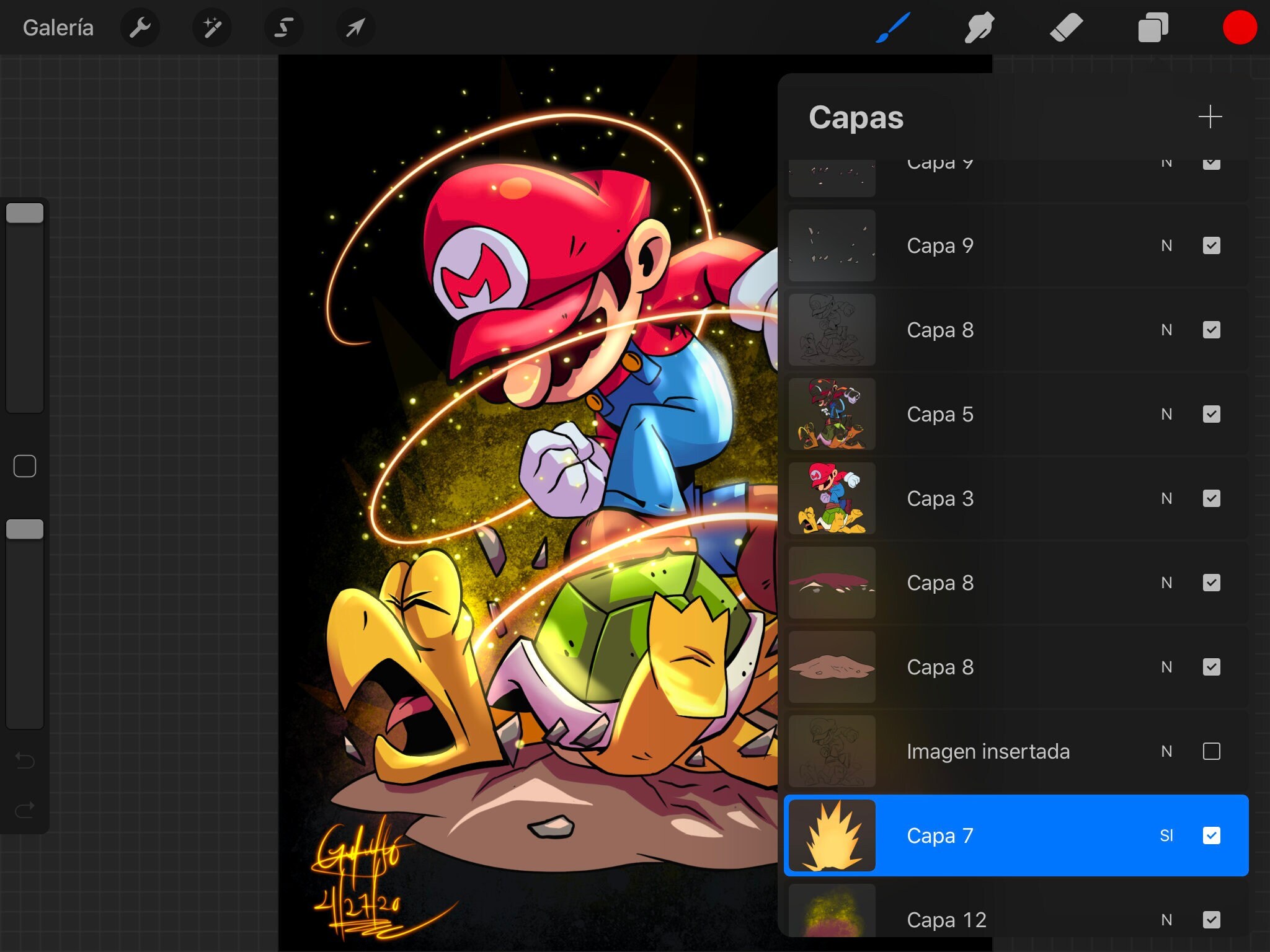This screenshot has height=952, width=1270.
Task: Tap Capa 8 dark red shadow thumbnail
Action: (x=832, y=583)
